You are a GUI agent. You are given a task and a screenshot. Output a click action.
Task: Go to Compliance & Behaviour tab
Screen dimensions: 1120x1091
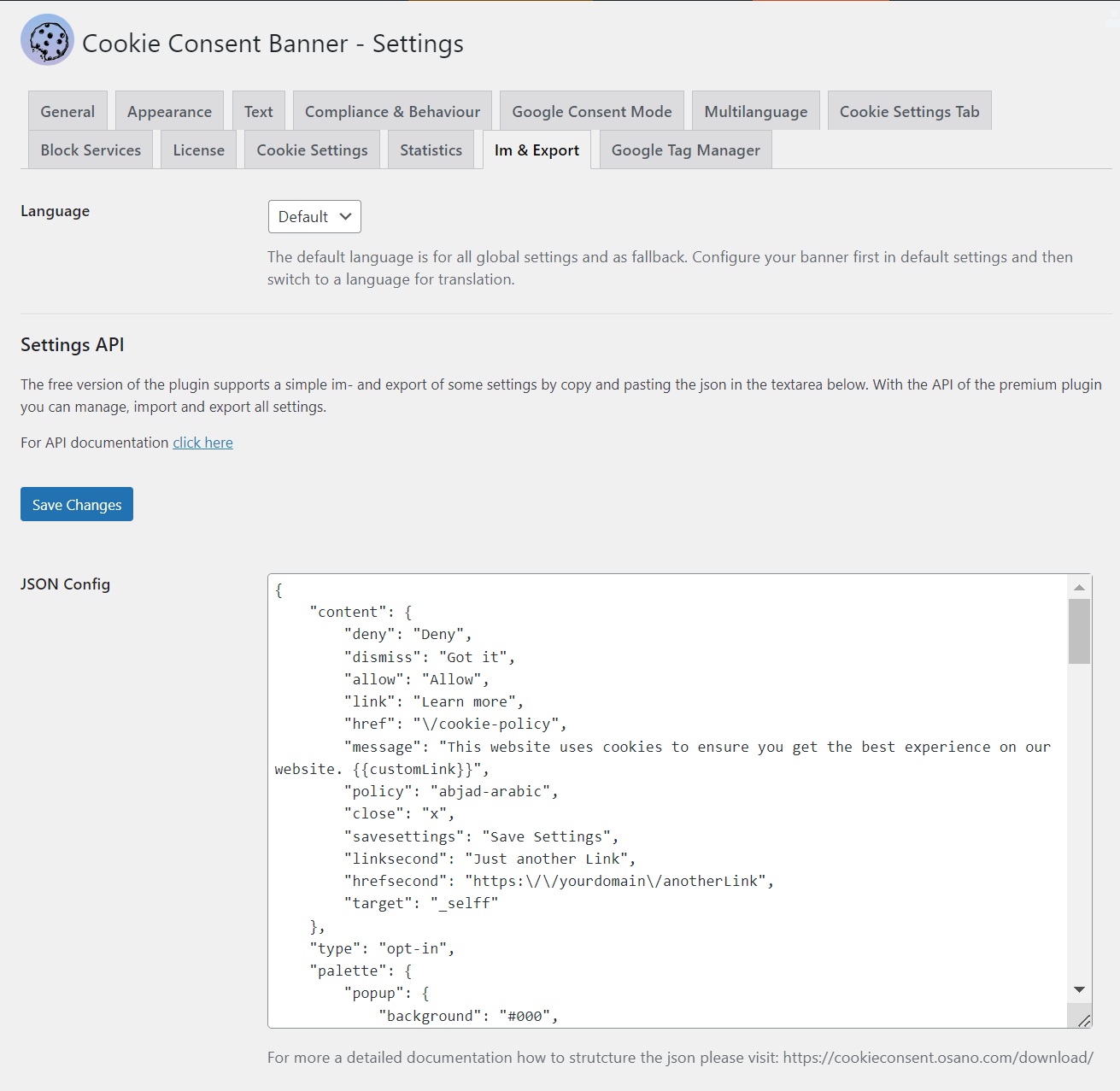click(x=392, y=111)
